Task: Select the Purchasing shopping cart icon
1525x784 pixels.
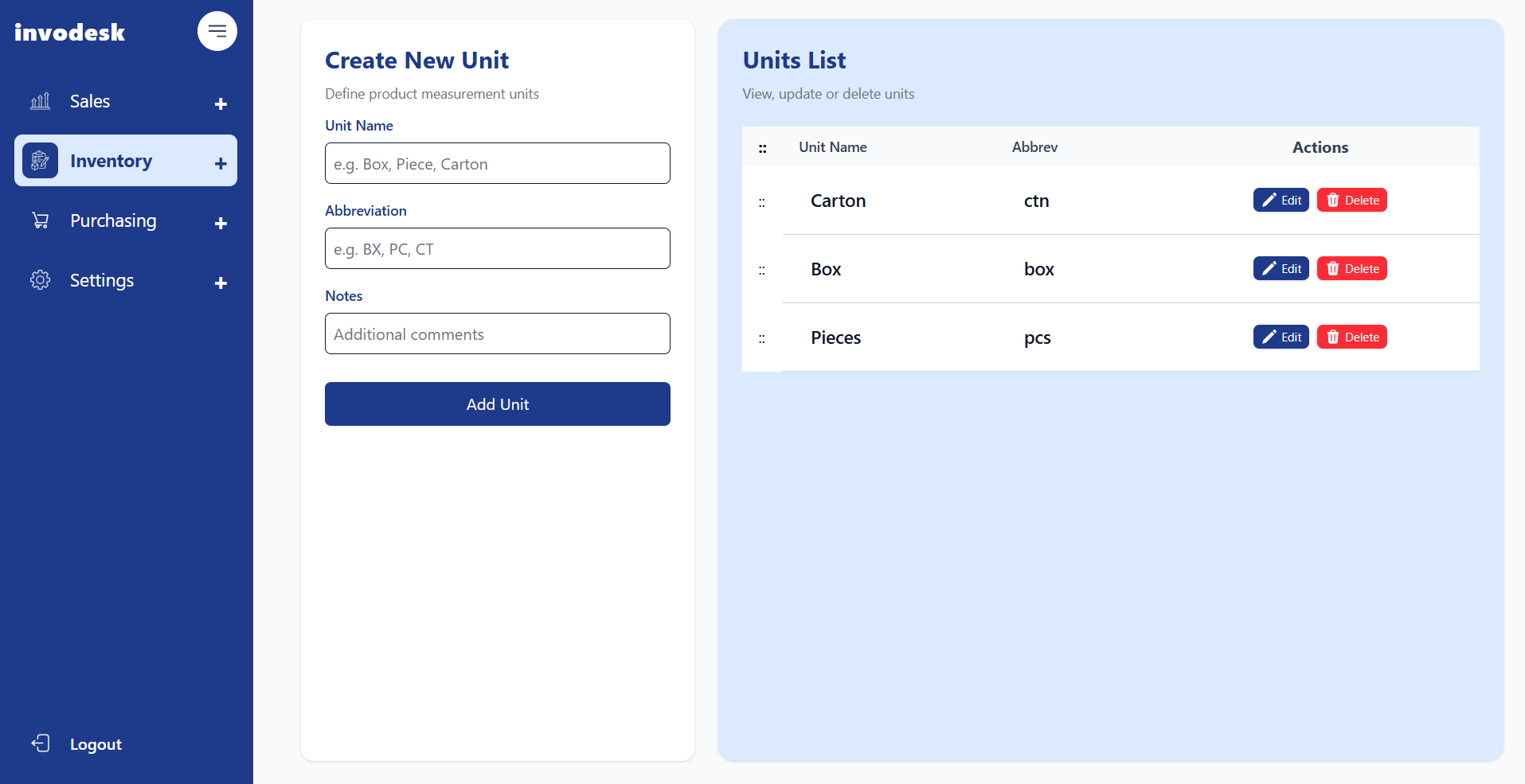Action: [39, 220]
